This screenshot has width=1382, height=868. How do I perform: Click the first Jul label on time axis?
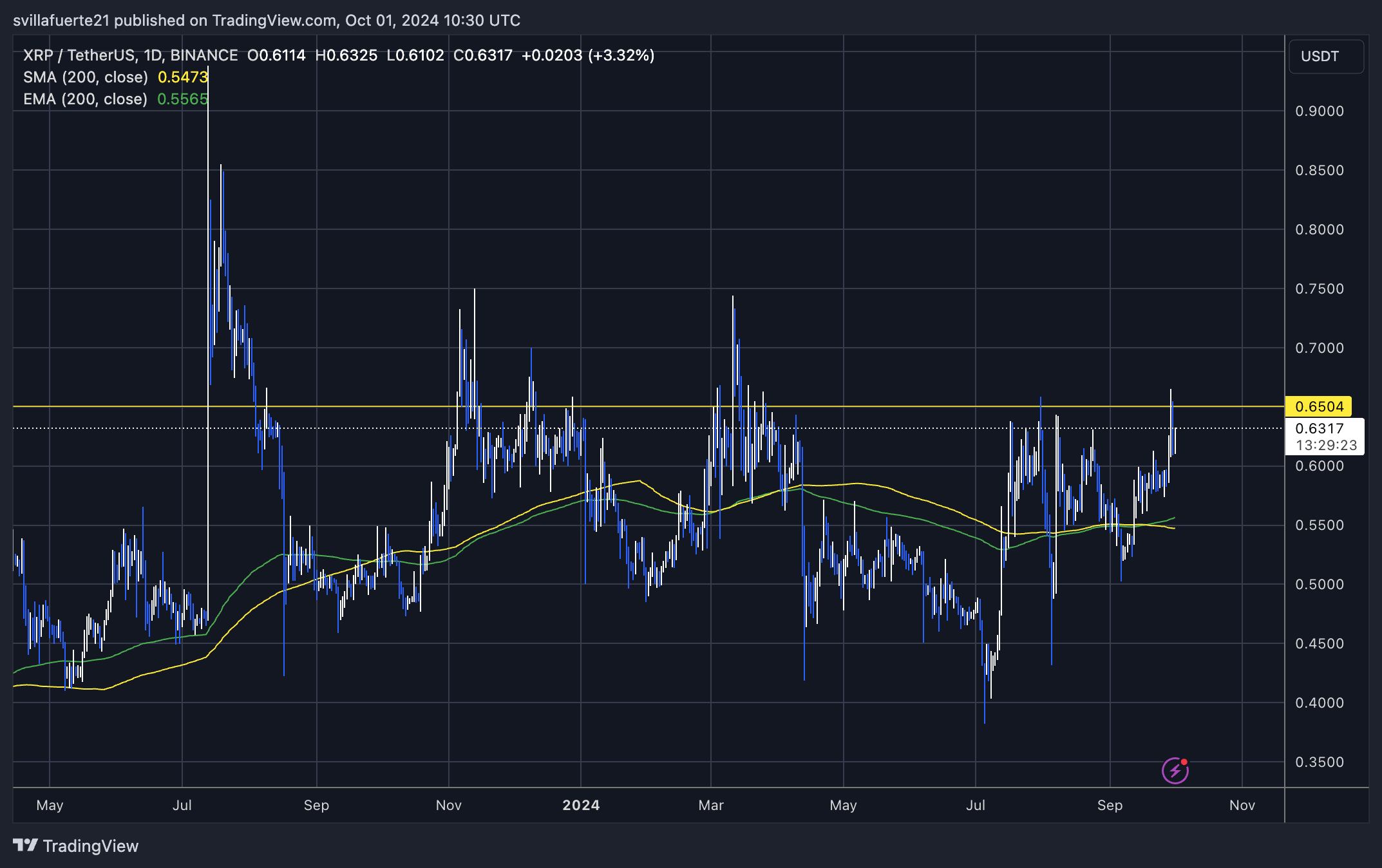pyautogui.click(x=182, y=805)
